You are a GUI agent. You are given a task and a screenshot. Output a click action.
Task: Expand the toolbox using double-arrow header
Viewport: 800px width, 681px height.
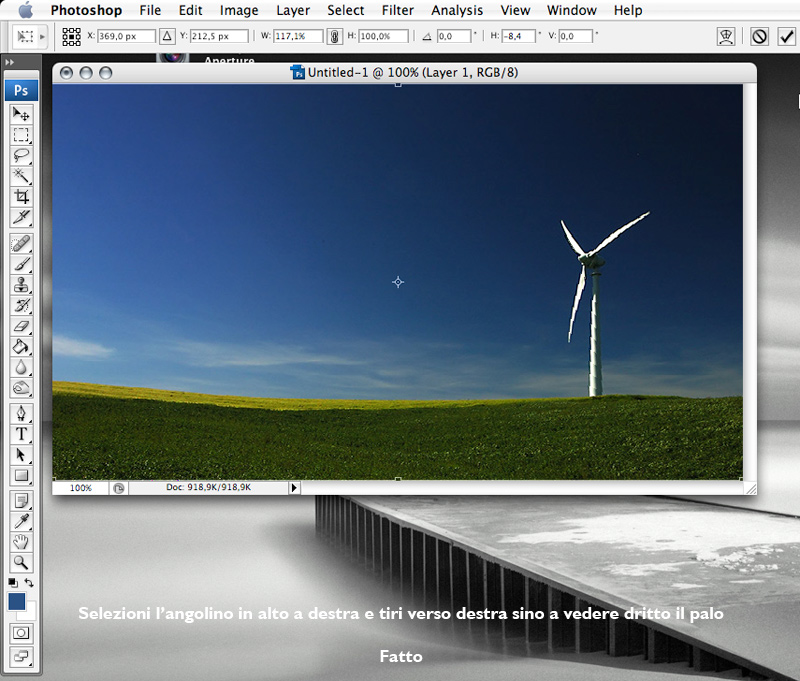coord(10,62)
